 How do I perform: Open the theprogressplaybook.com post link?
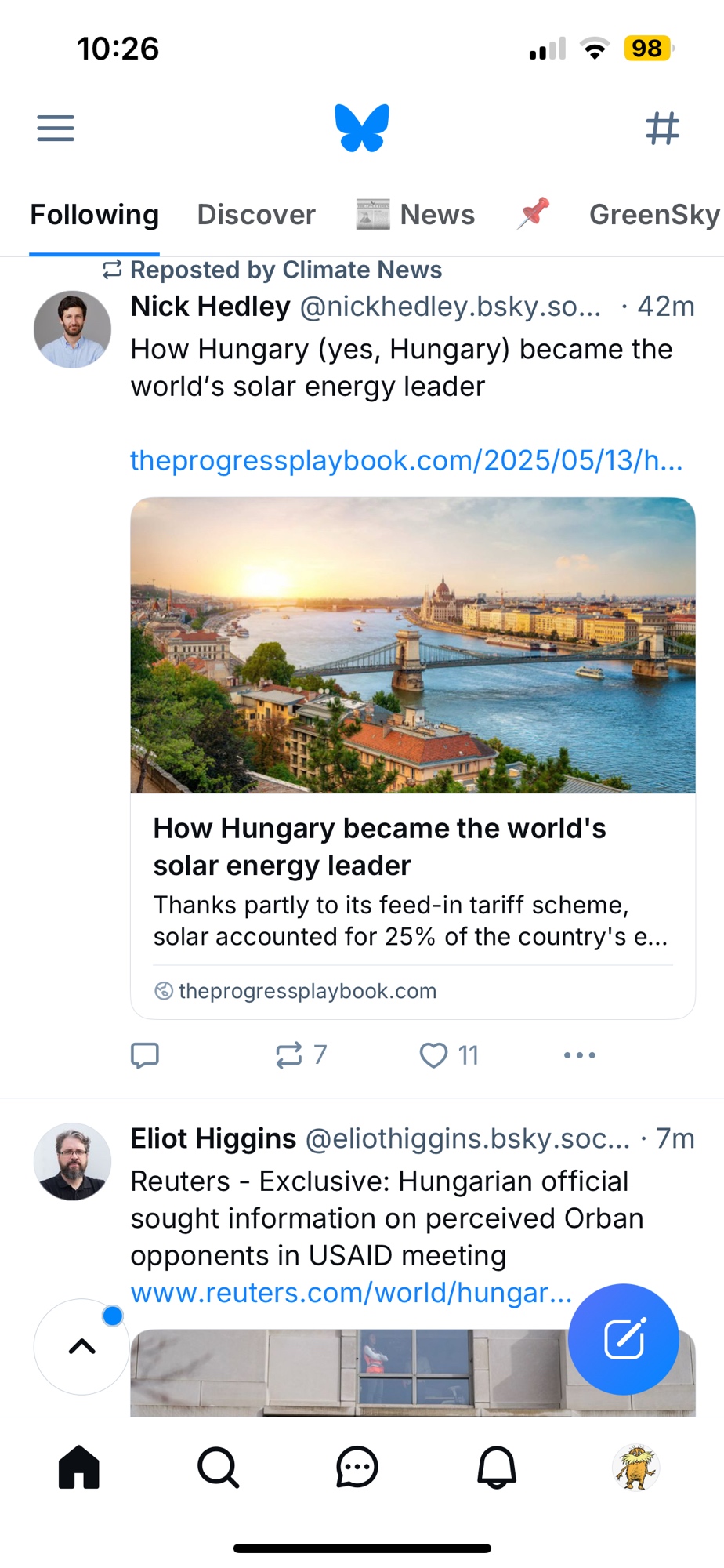(x=406, y=461)
